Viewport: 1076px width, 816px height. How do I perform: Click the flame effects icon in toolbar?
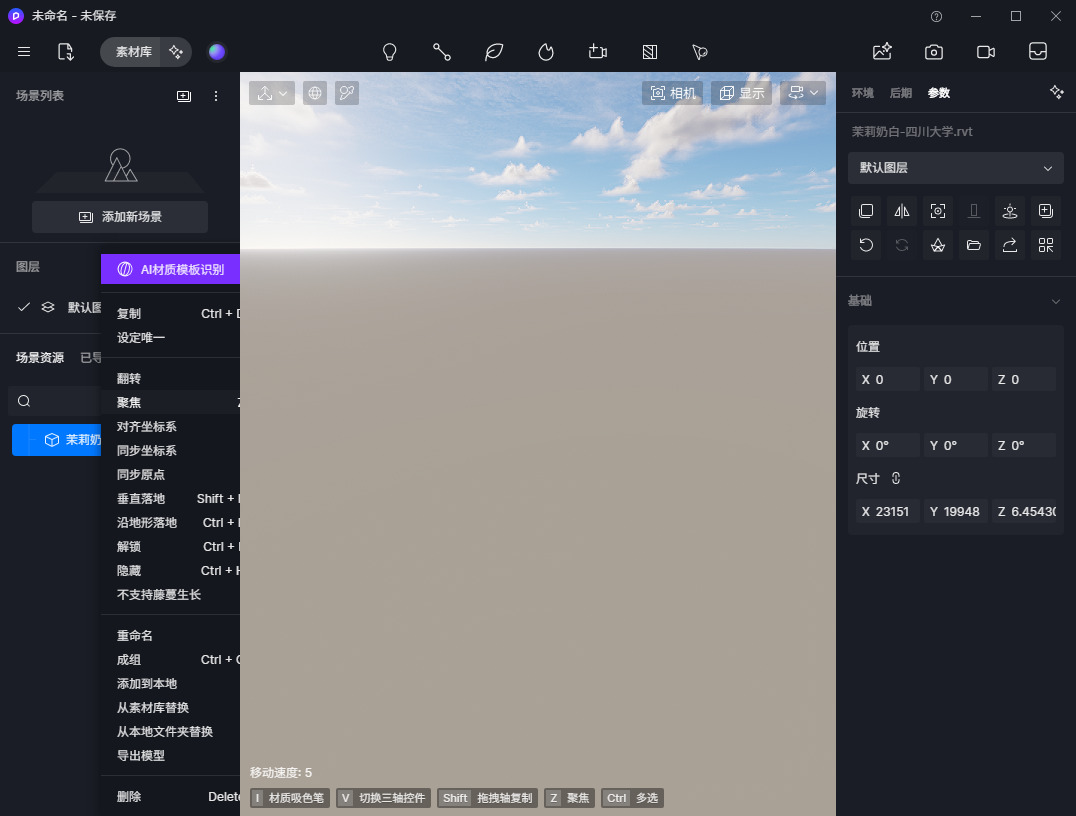pyautogui.click(x=546, y=52)
